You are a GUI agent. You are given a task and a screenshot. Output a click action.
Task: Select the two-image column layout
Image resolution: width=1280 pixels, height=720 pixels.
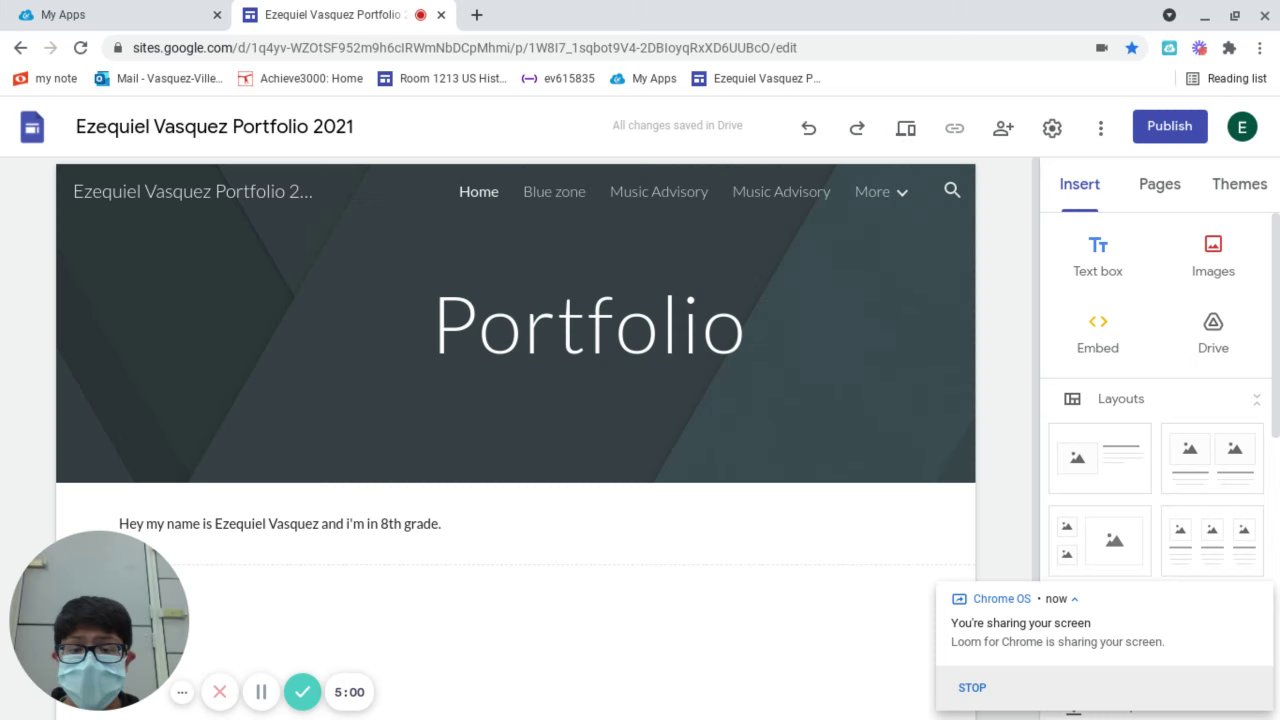coord(1212,458)
